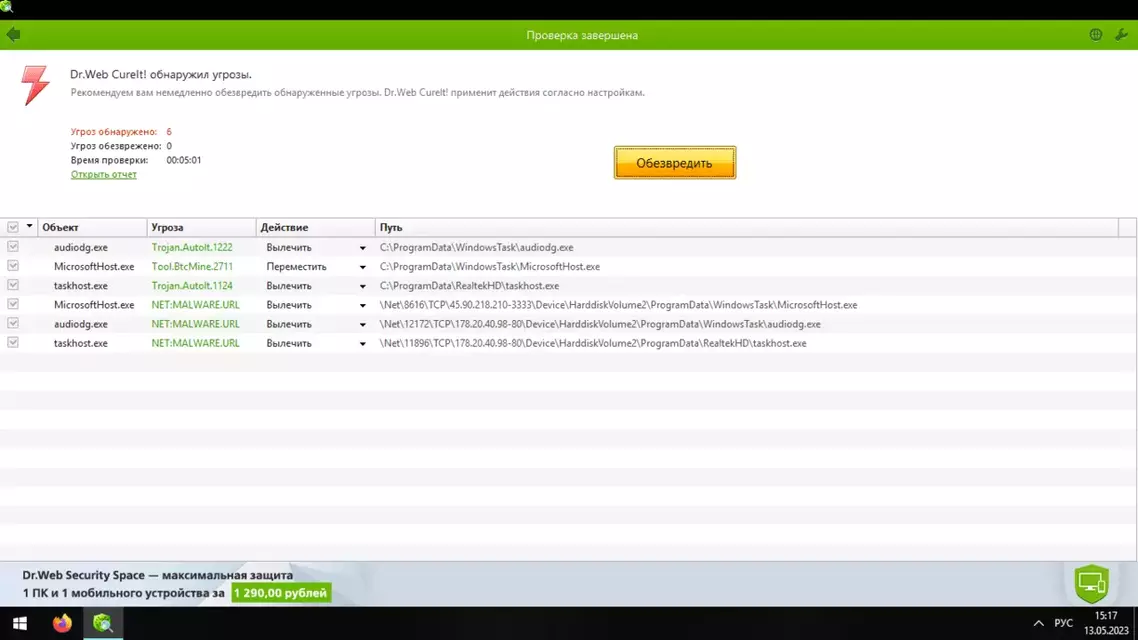The width and height of the screenshot is (1138, 640).
Task: Click the Обезвредить button
Action: pos(674,163)
